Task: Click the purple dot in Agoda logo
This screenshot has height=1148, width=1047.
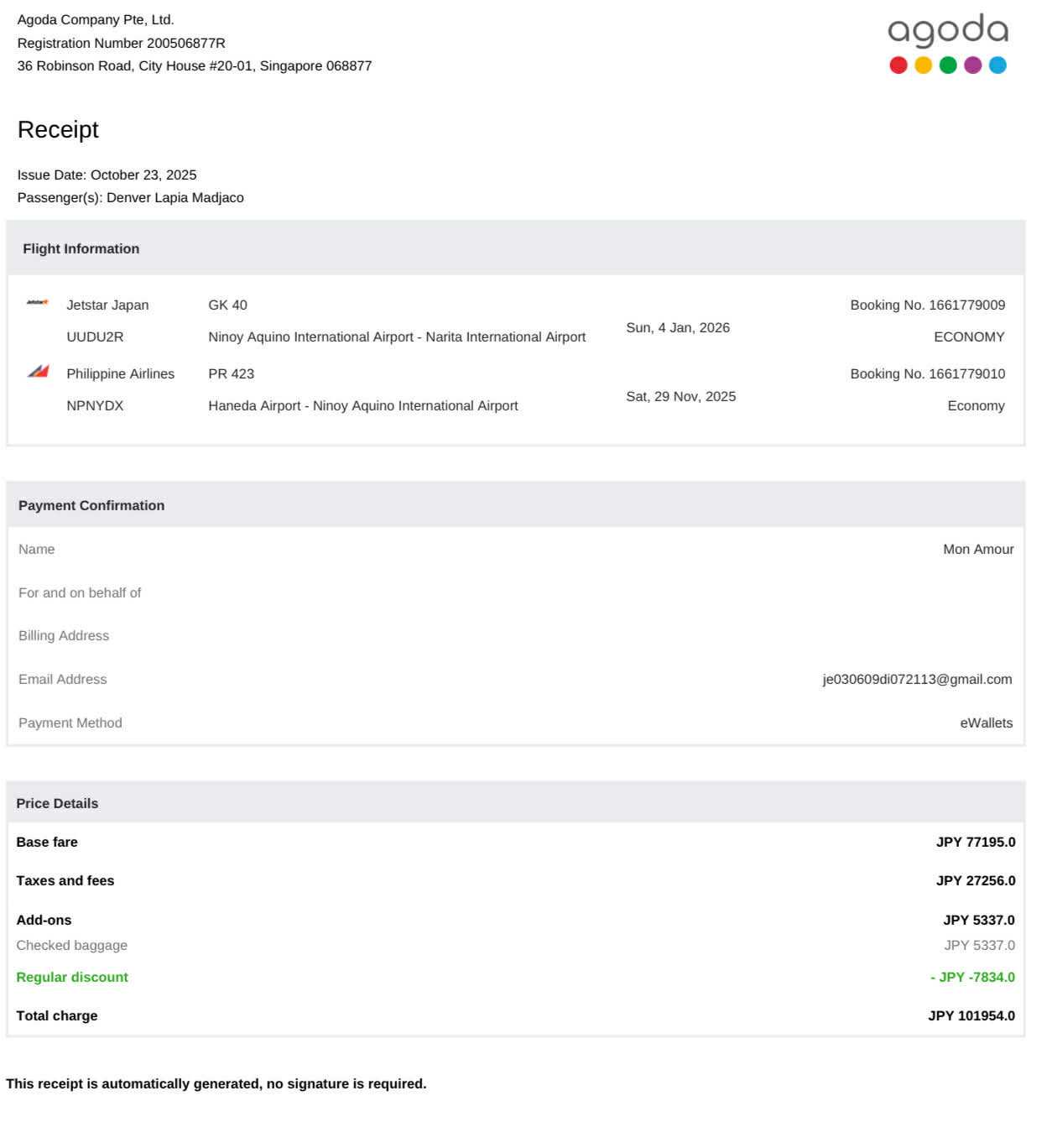Action: coord(972,65)
